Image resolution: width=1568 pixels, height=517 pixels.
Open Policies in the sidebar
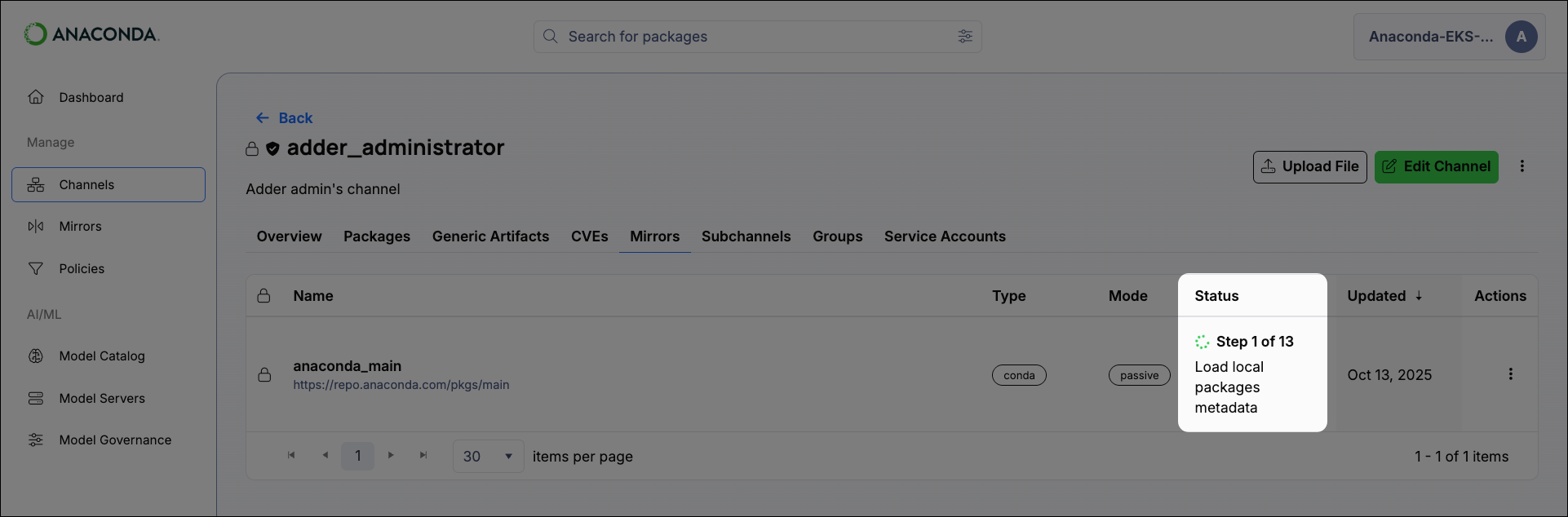pyautogui.click(x=109, y=268)
